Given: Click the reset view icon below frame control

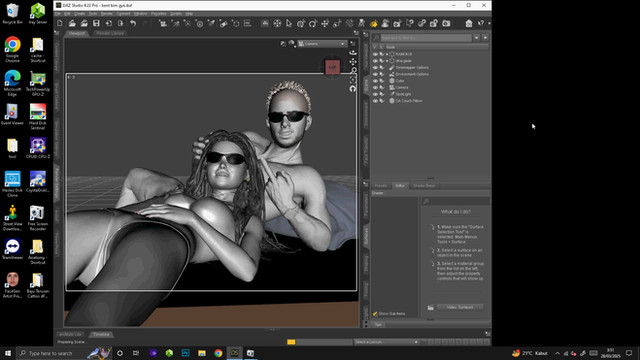Looking at the screenshot, I should coord(353,89).
